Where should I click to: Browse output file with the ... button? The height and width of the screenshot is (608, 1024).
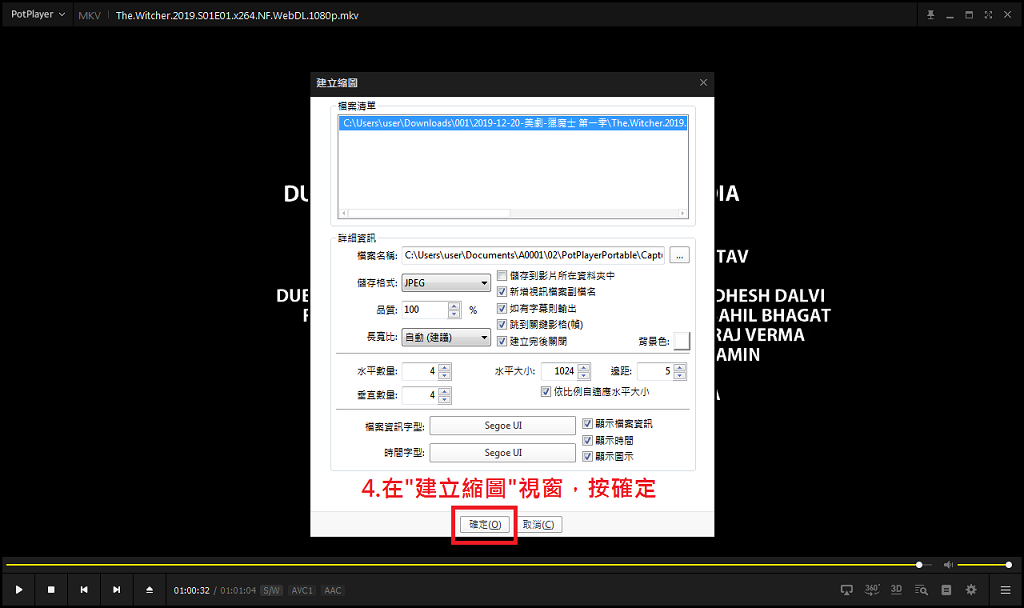point(680,255)
